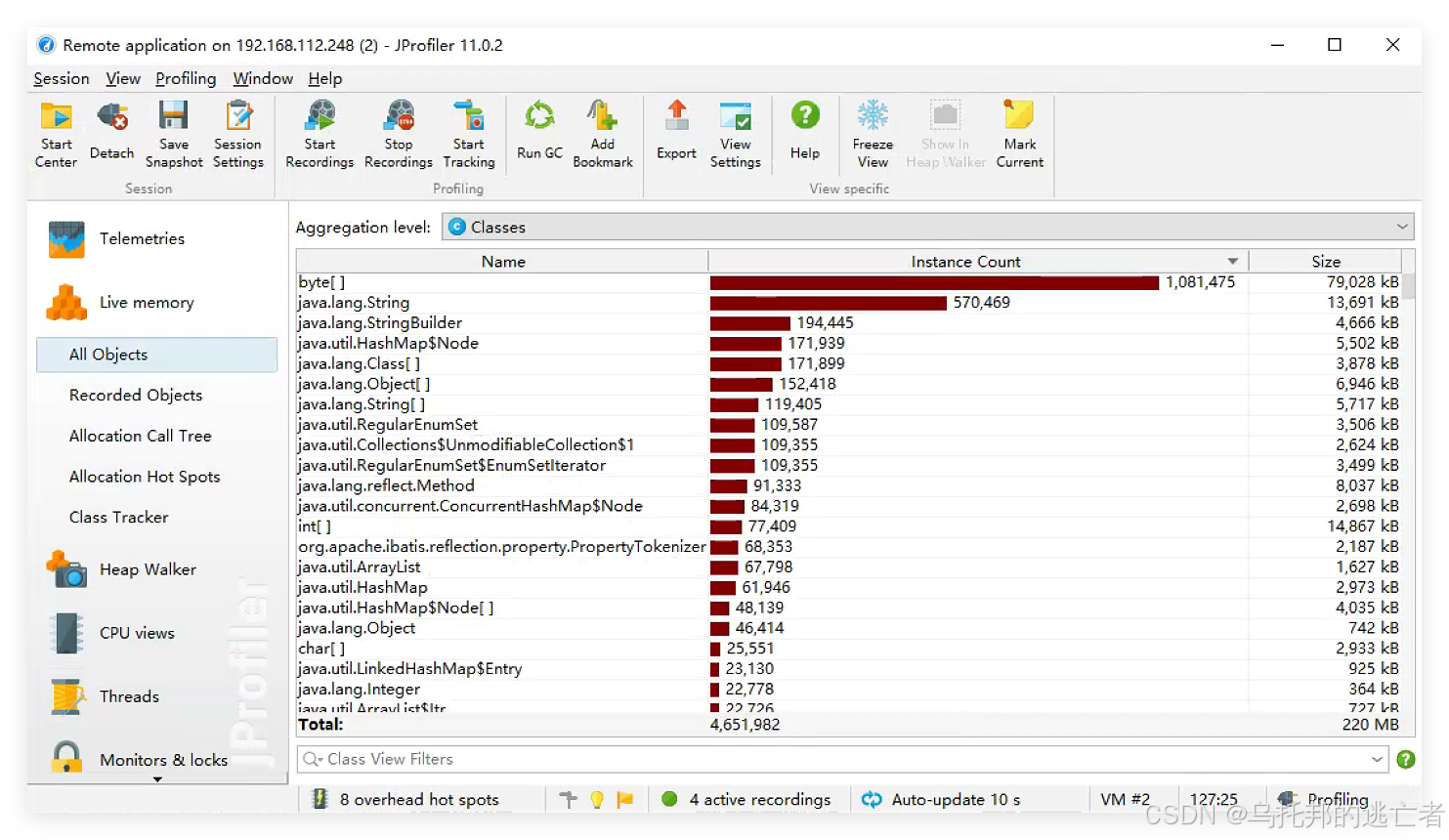Click the overhead hot spots status icon
This screenshot has width=1449, height=840.
click(x=320, y=799)
